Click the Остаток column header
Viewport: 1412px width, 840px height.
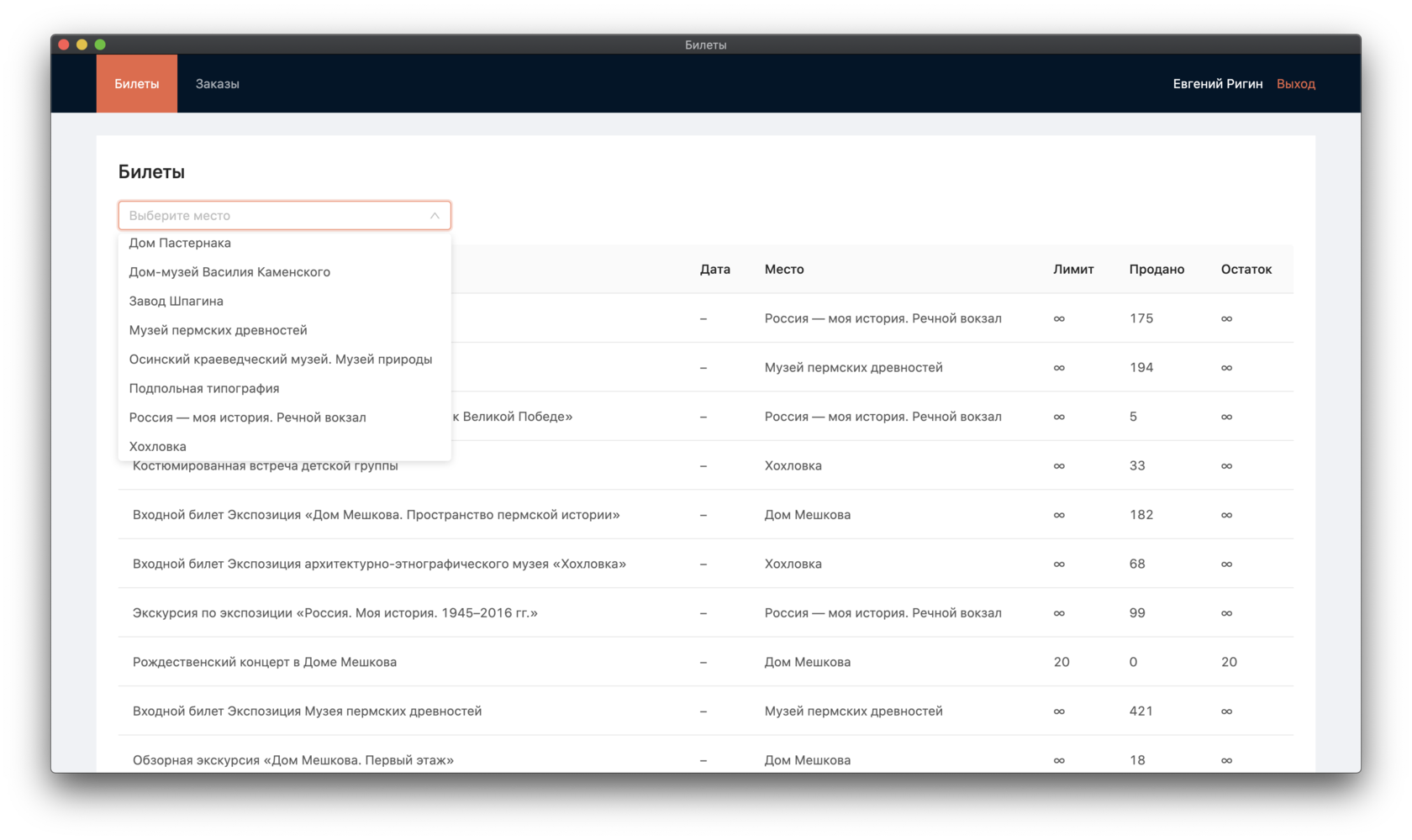[1246, 270]
